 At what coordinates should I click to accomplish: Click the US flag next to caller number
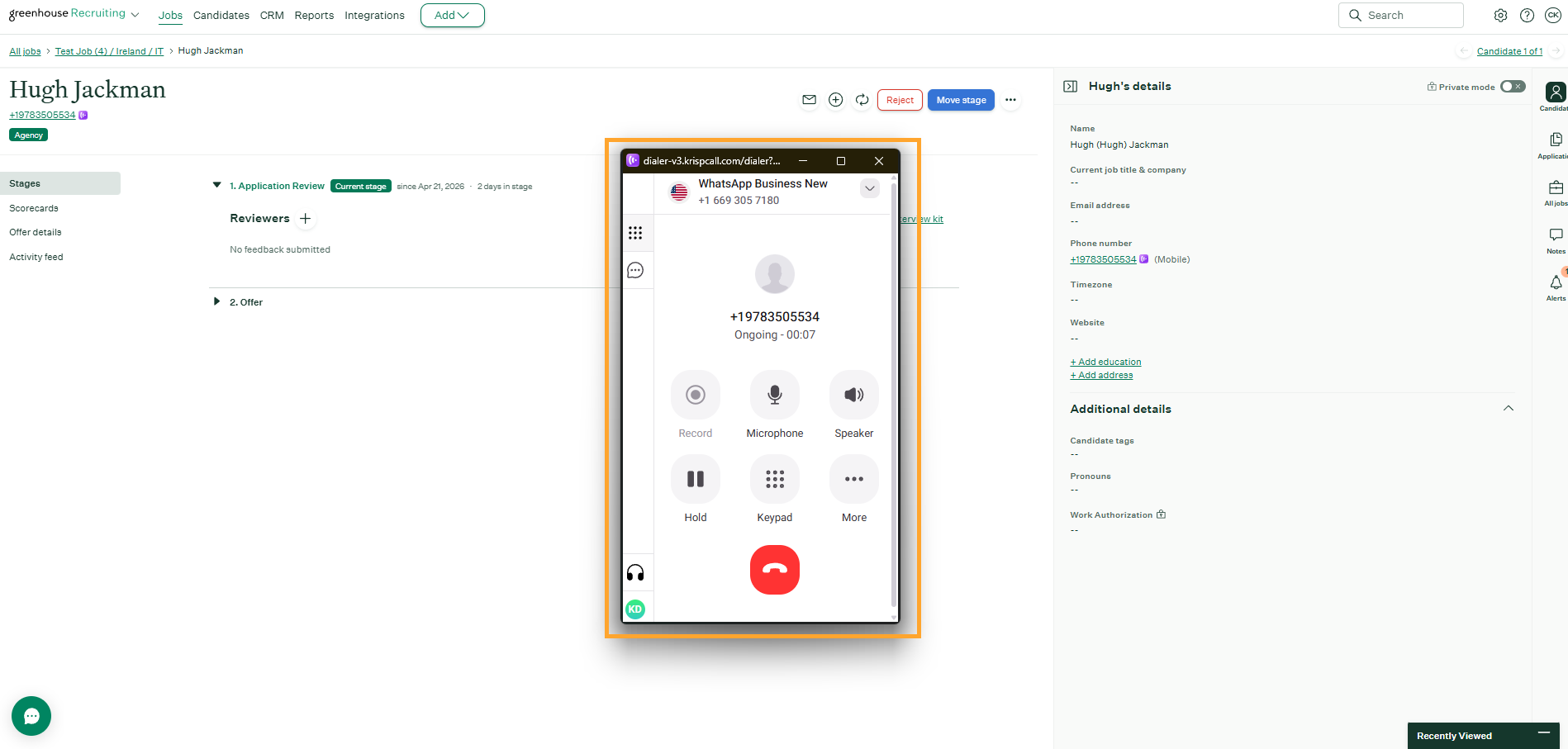coord(679,192)
